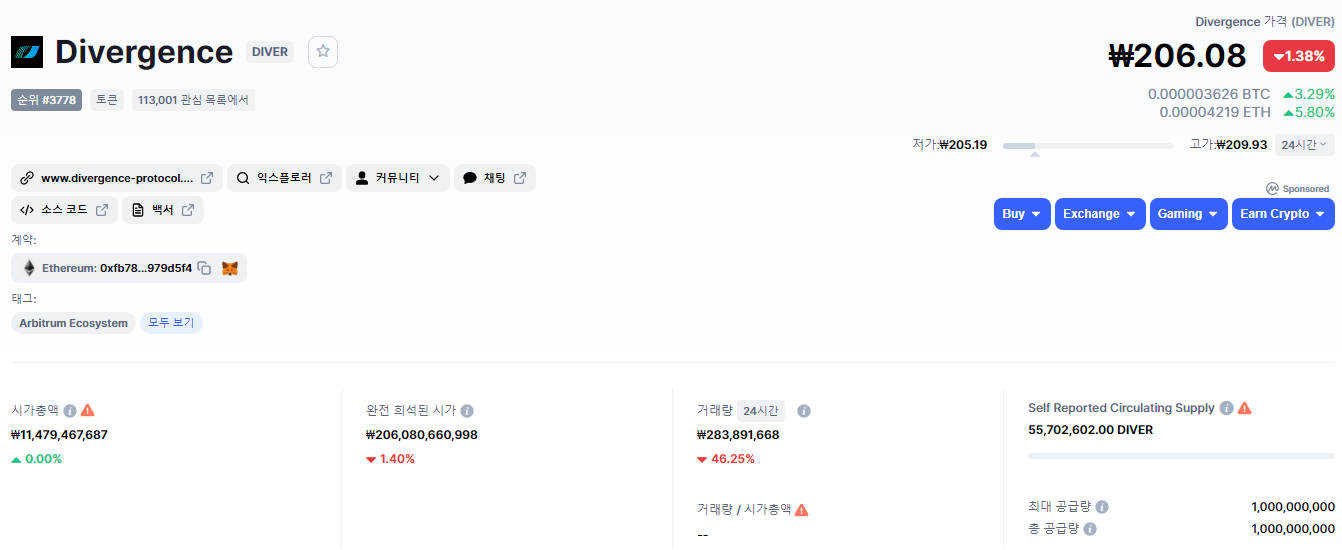Show info icon for 총 공급량
This screenshot has width=1342, height=550.
[x=1090, y=529]
